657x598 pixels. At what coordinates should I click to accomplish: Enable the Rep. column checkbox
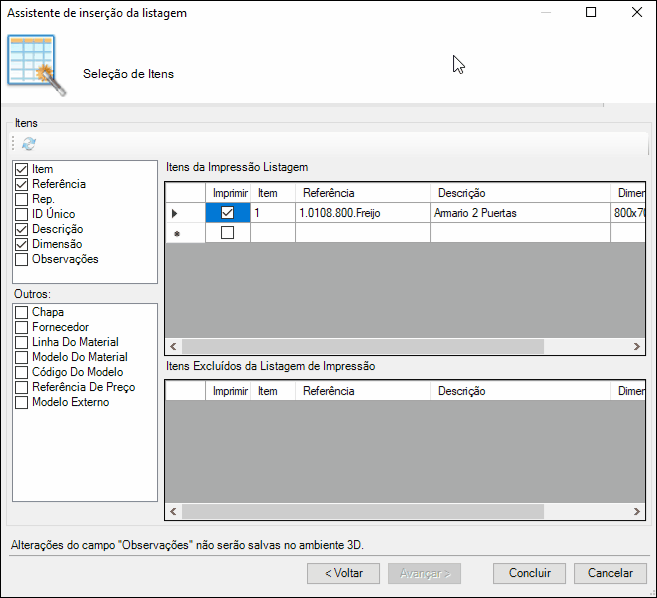[21, 199]
